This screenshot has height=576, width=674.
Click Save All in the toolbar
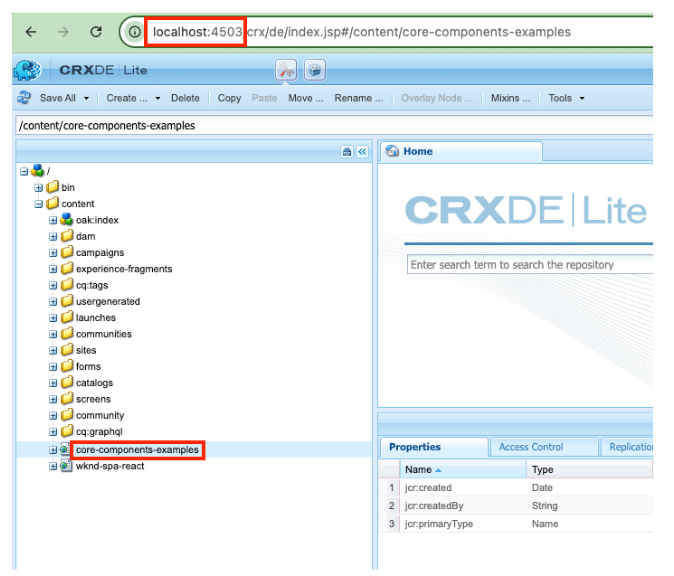pyautogui.click(x=58, y=98)
